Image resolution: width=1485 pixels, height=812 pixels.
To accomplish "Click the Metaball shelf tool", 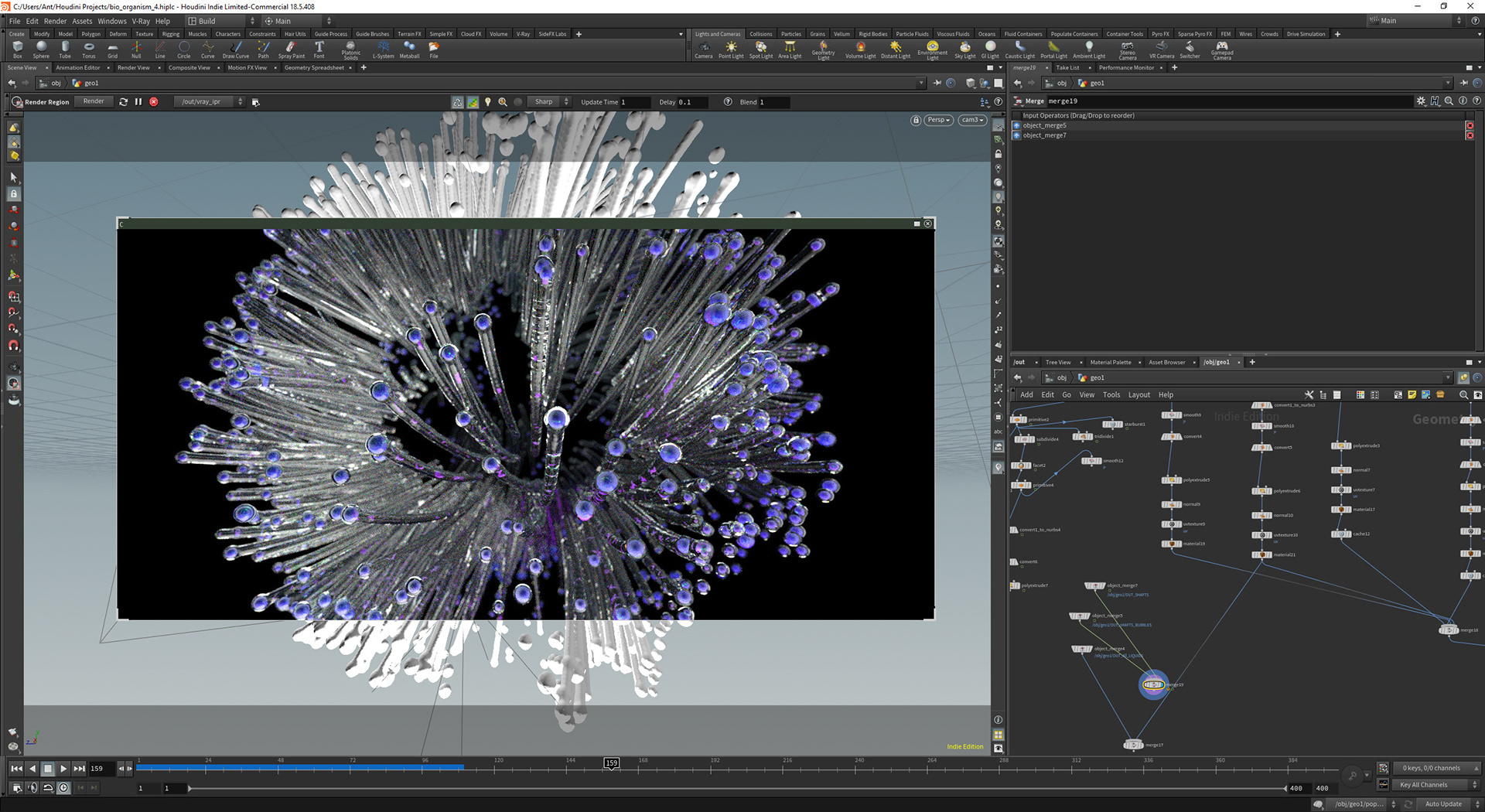I will [x=409, y=49].
